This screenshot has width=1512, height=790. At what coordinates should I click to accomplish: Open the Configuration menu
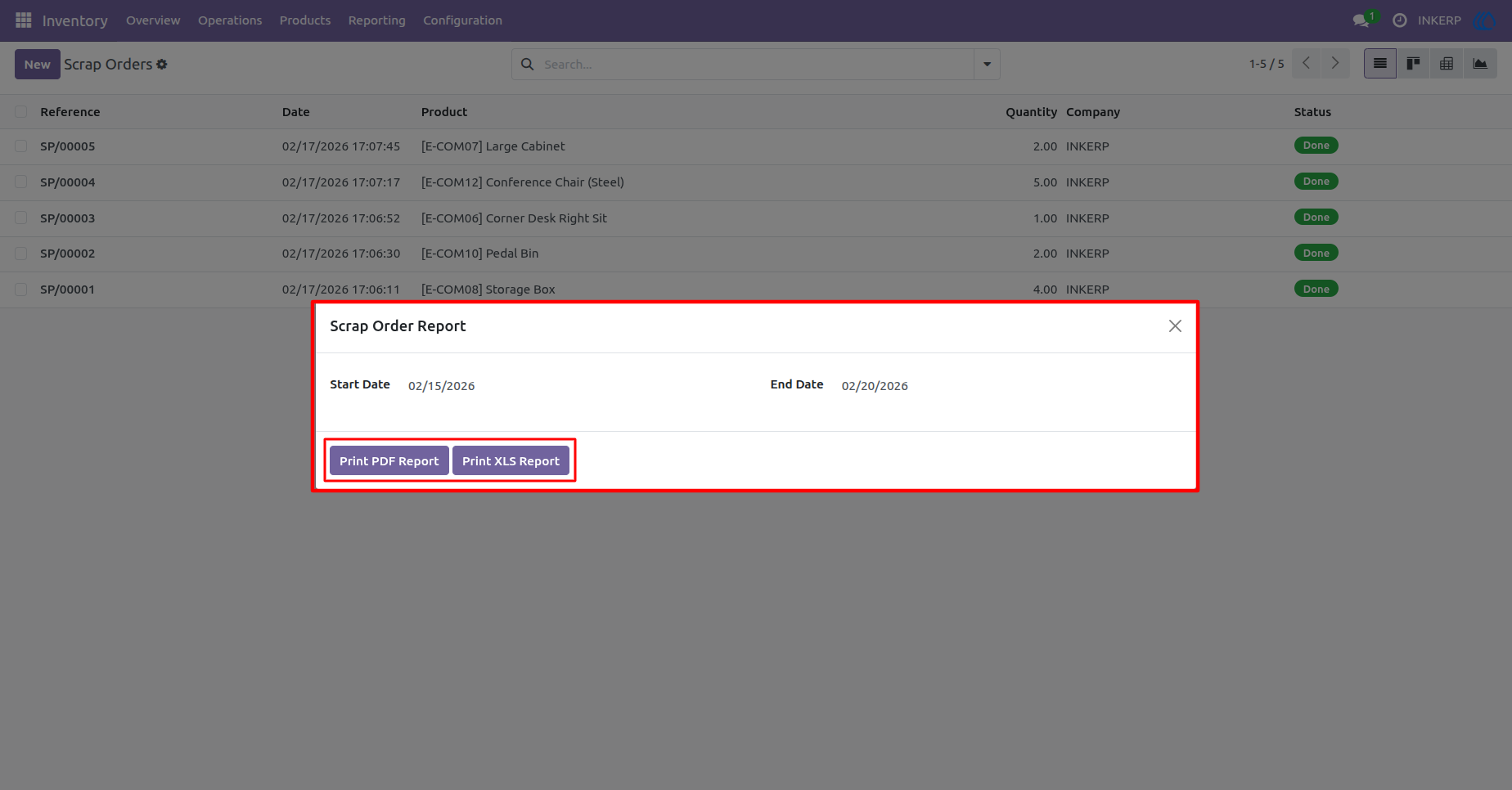[x=462, y=20]
